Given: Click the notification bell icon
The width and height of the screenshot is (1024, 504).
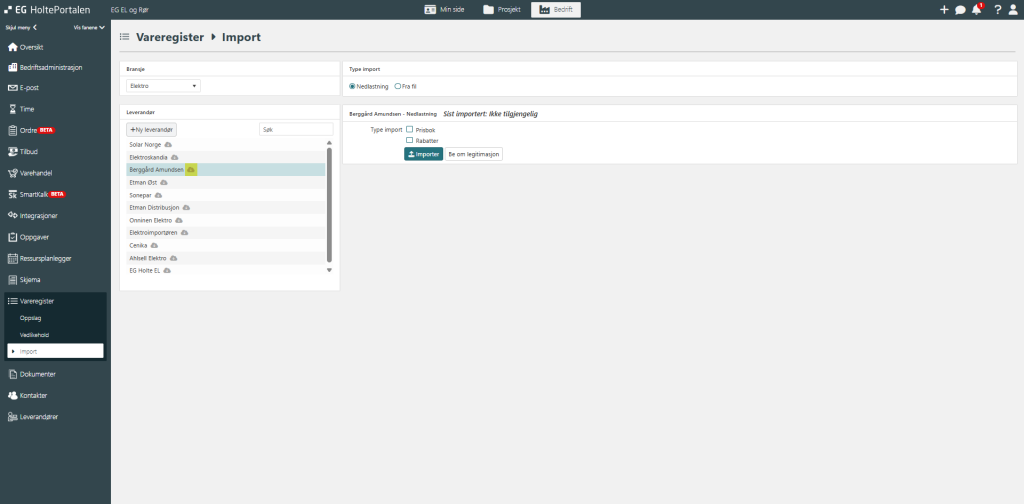Looking at the screenshot, I should tap(976, 10).
